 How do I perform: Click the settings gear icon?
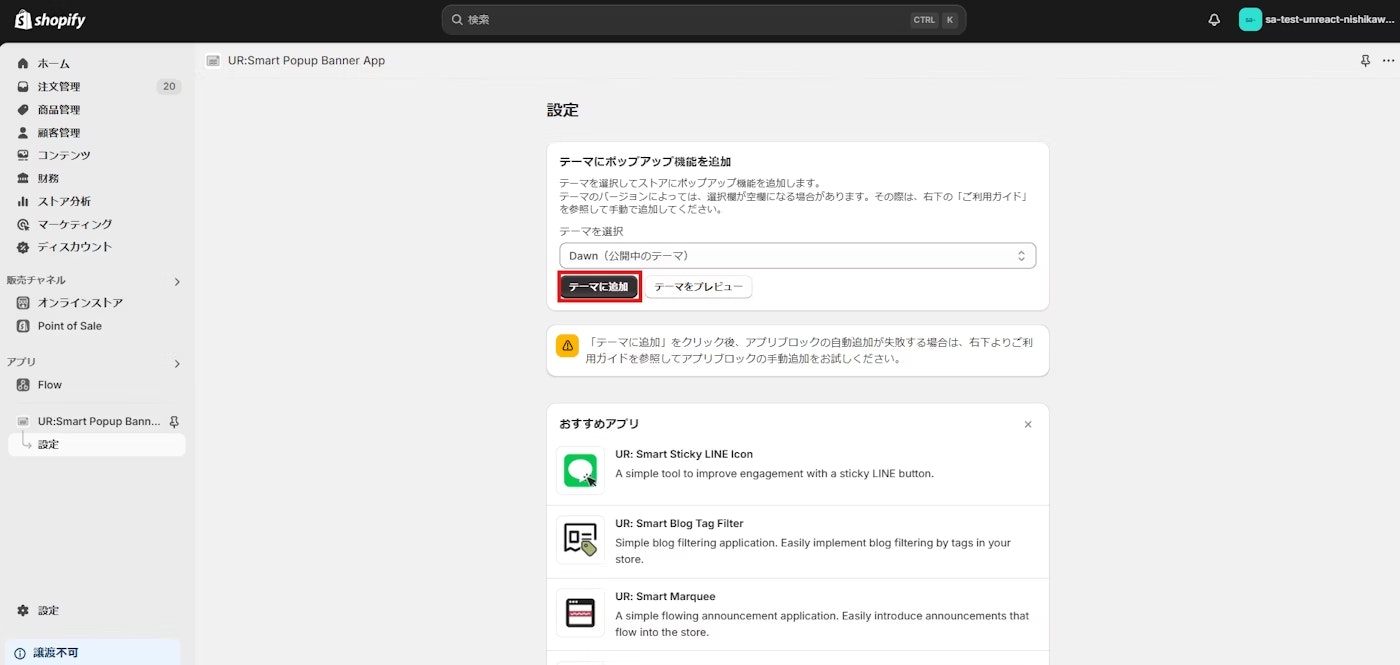click(23, 610)
